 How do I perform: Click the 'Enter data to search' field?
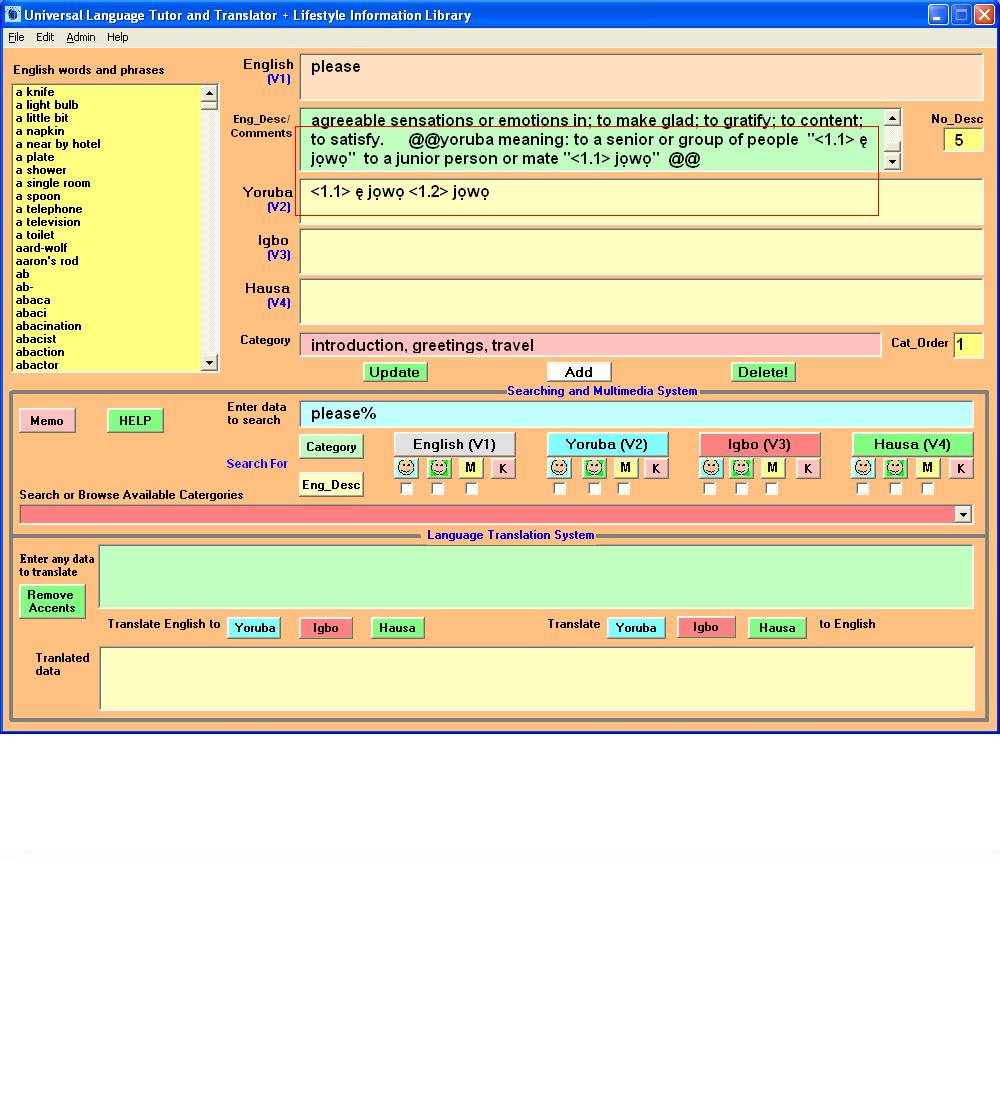pos(636,414)
